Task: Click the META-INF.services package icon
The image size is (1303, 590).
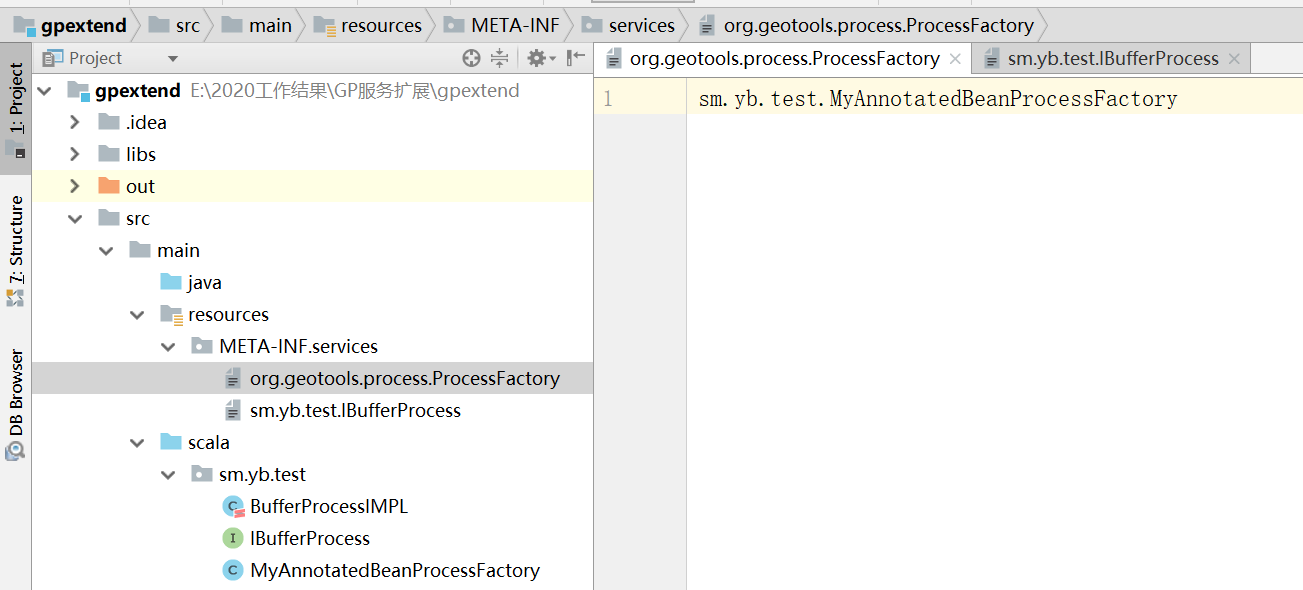Action: point(202,347)
